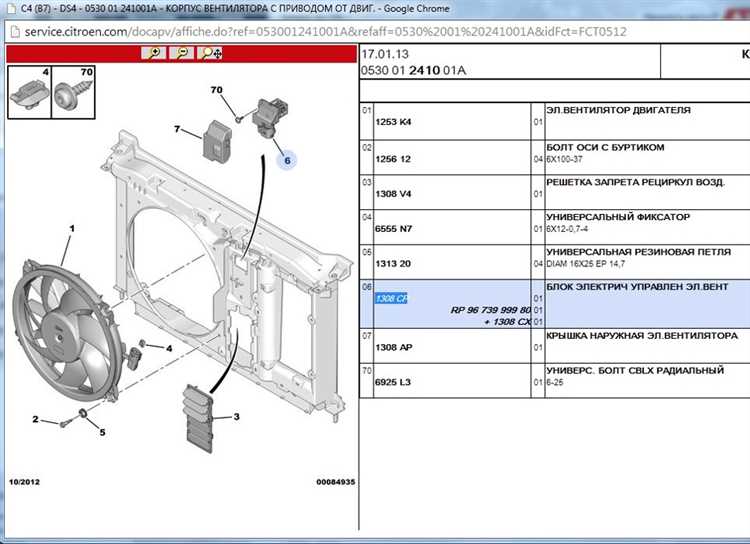
Task: Select callout number 2 near the bolt
Action: click(x=35, y=419)
